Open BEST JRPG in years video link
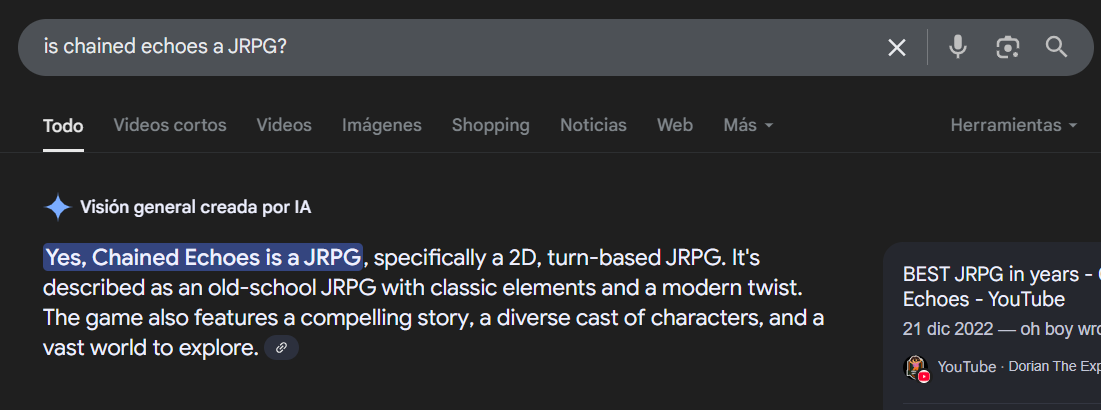1101x410 pixels. 1001,286
